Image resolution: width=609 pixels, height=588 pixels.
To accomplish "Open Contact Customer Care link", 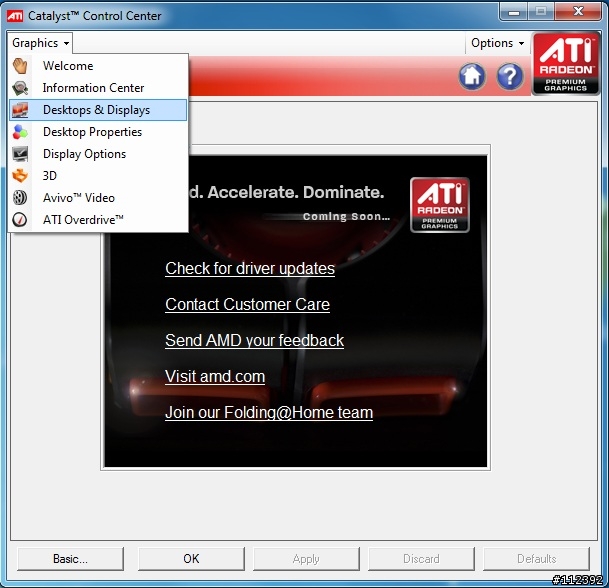I will [x=247, y=304].
